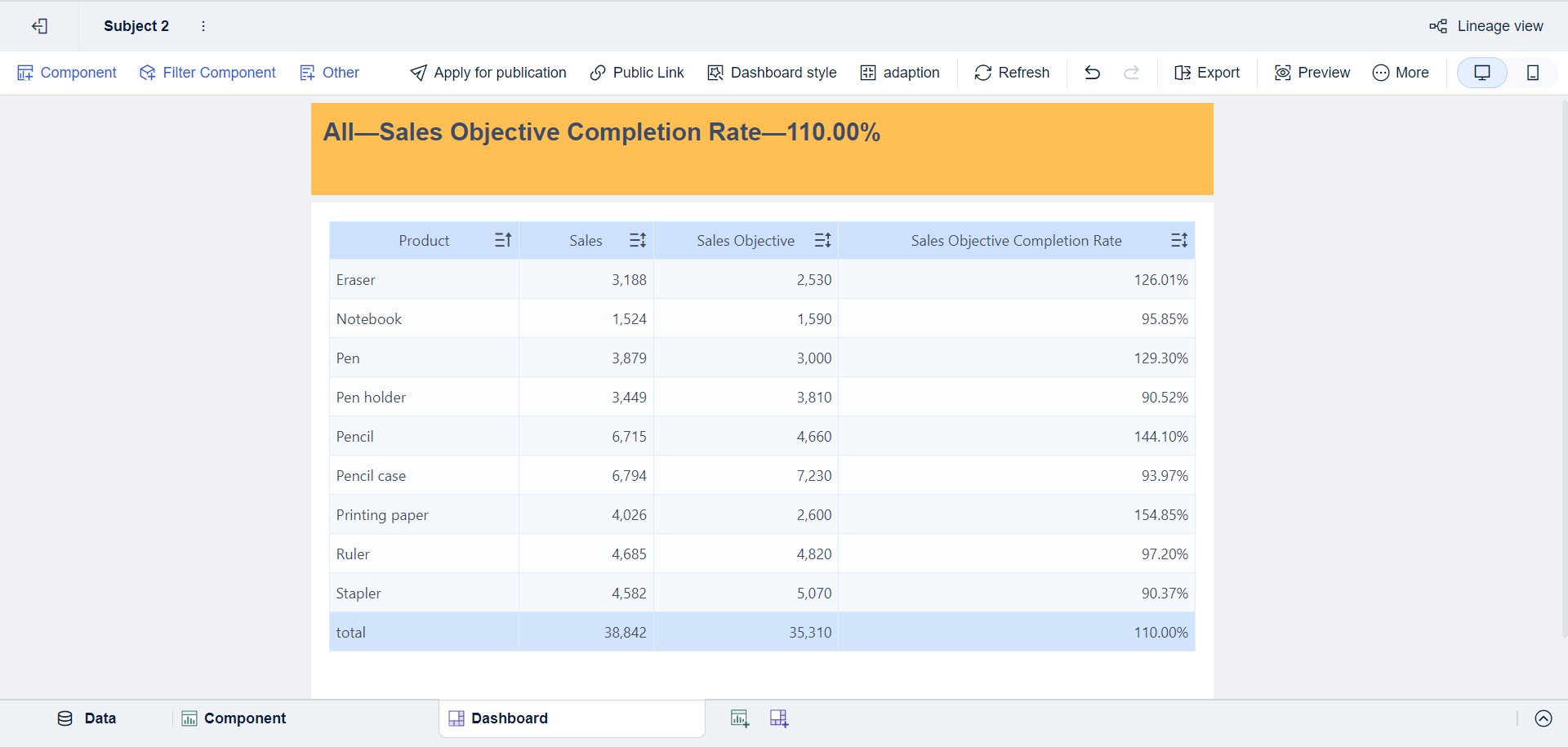Sort the Product column
Image resolution: width=1568 pixels, height=747 pixels.
point(503,240)
